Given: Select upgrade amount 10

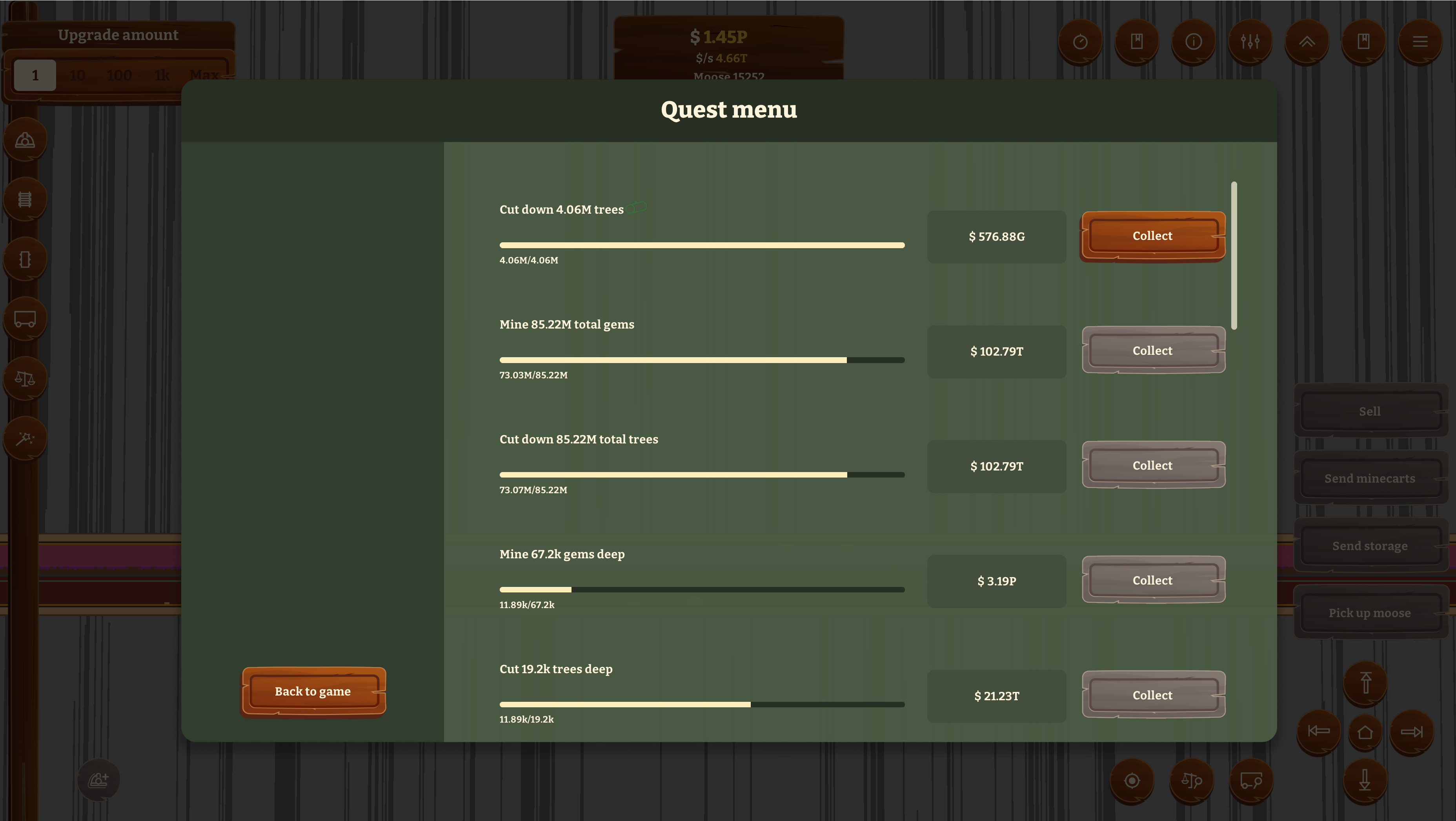Looking at the screenshot, I should 77,75.
